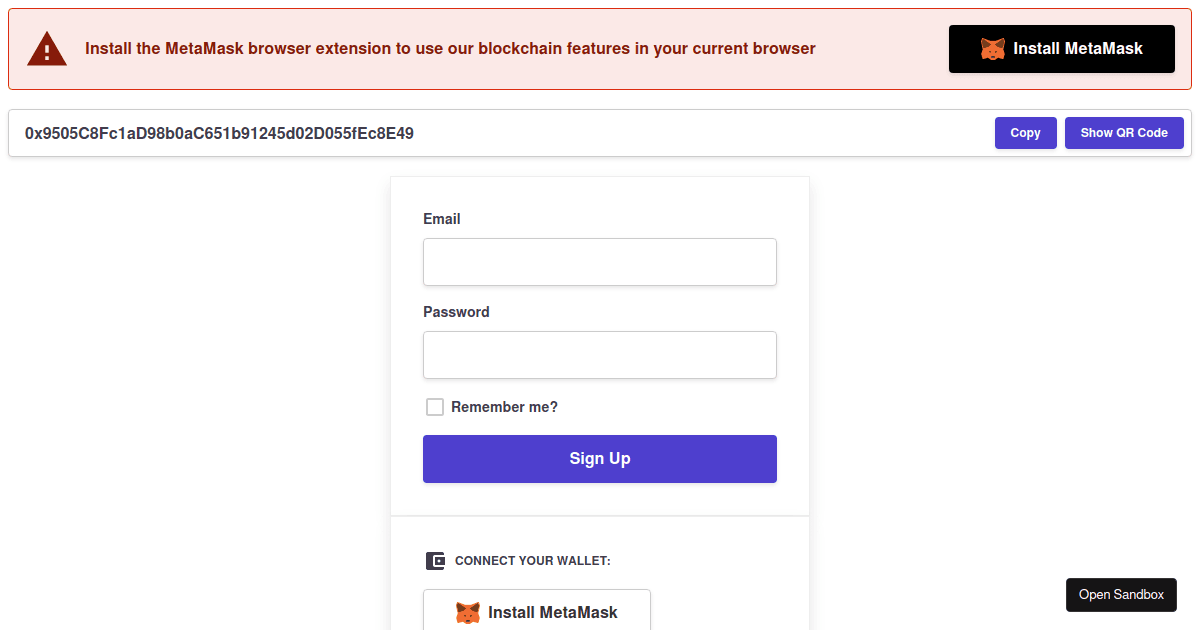This screenshot has width=1200, height=630.
Task: Click the Email field label
Action: pos(442,219)
